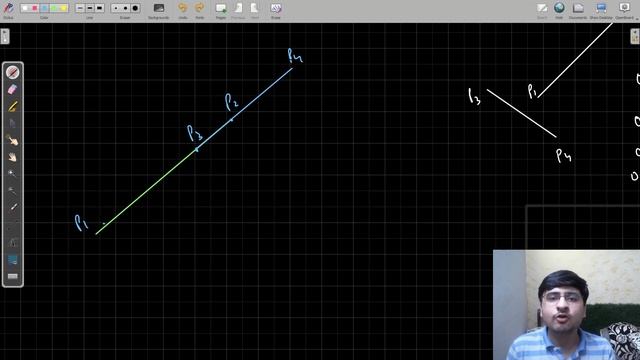Pick the green pen color
640x360 pixels.
point(53,8)
